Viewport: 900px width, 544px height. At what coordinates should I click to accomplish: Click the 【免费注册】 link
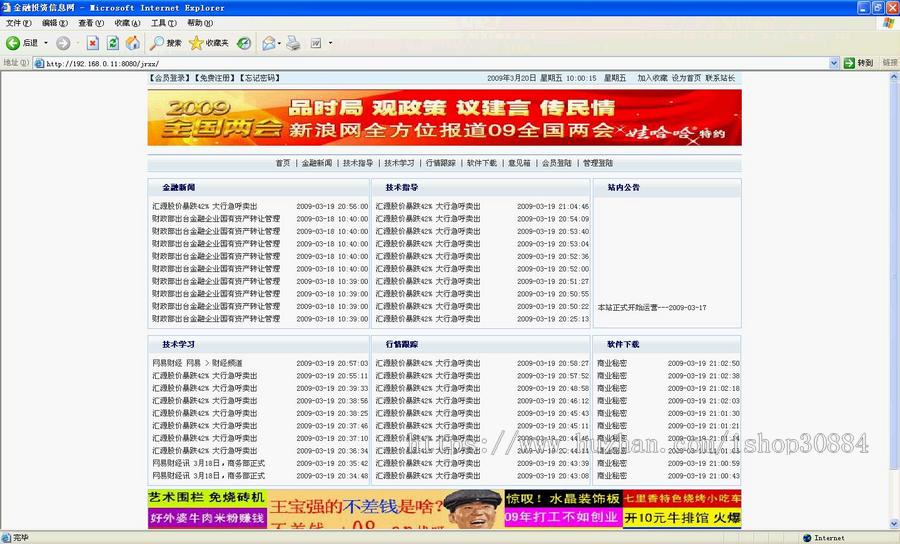pos(215,78)
